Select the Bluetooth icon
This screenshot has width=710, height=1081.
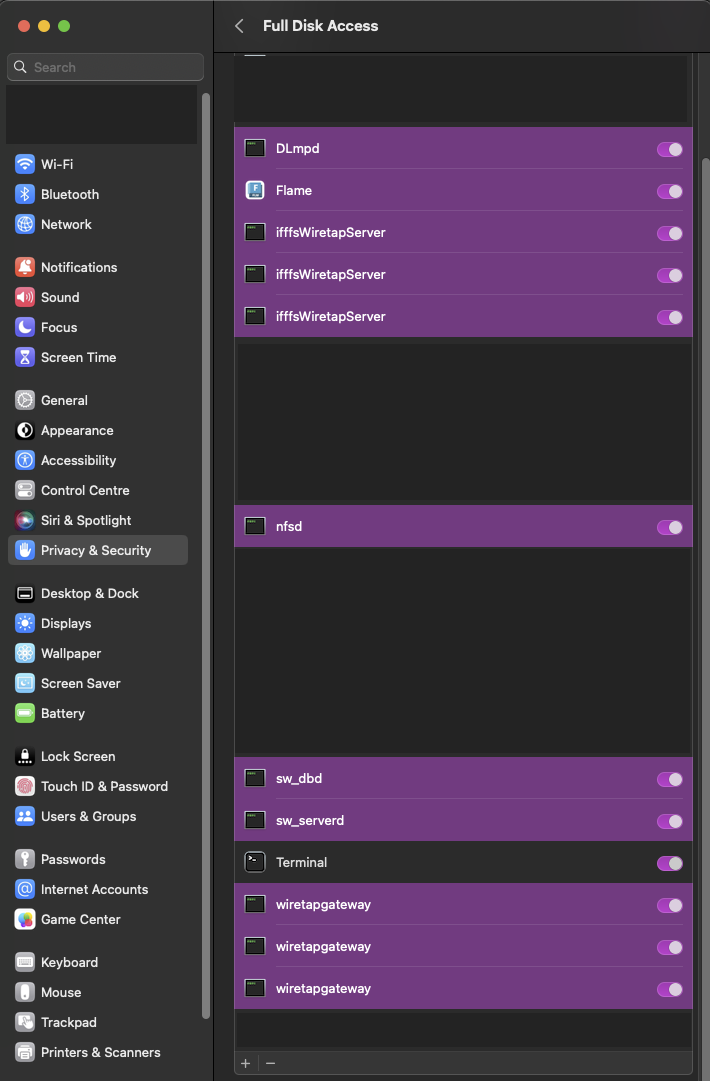(24, 194)
